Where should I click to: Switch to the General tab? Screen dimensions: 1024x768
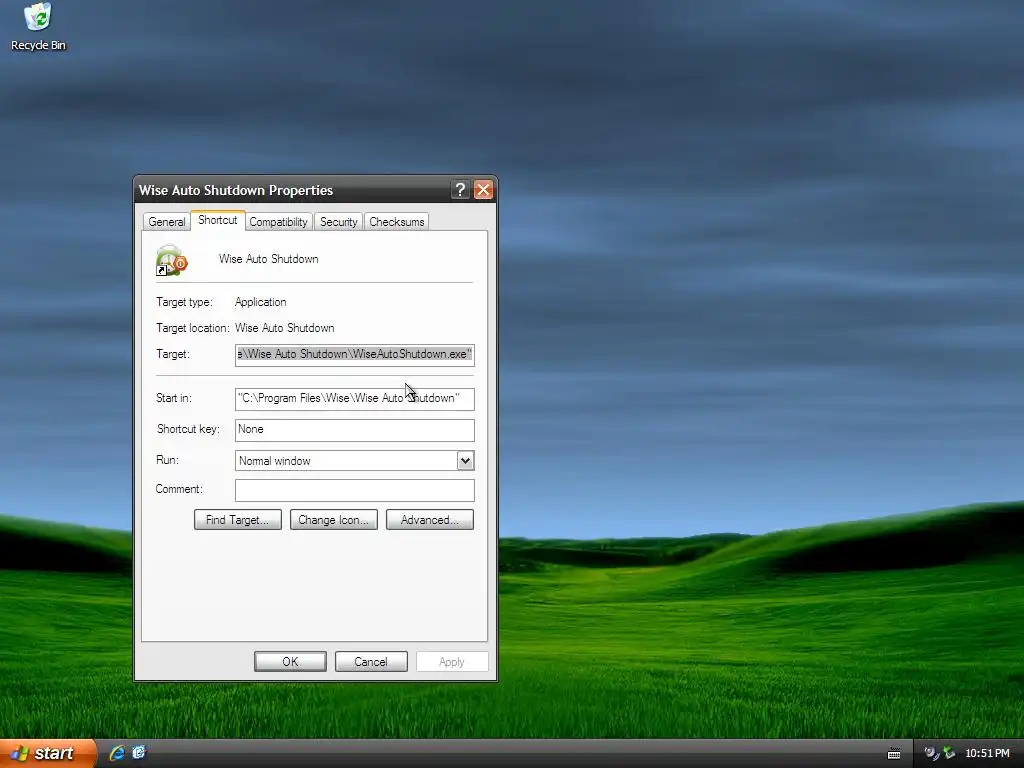coord(167,222)
